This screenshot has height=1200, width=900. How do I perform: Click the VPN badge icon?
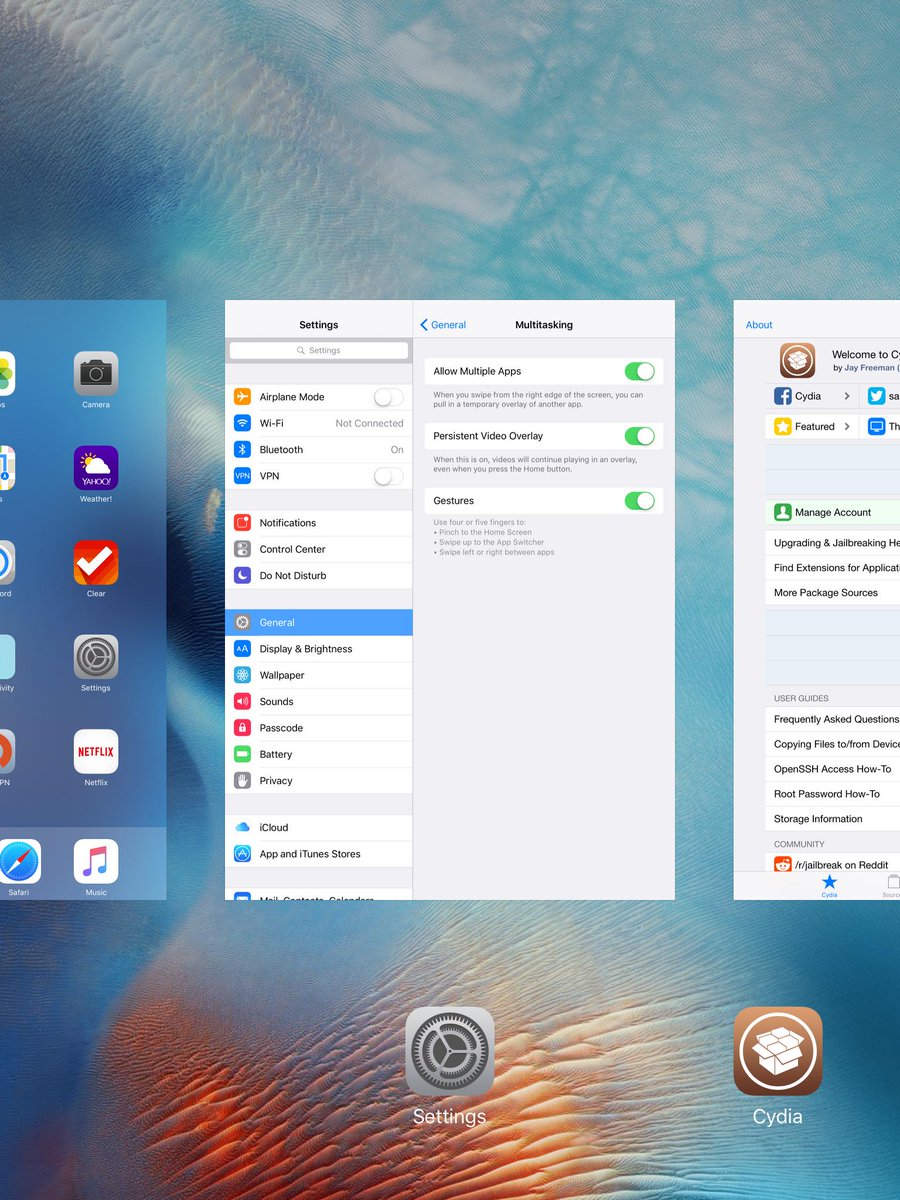[242, 476]
